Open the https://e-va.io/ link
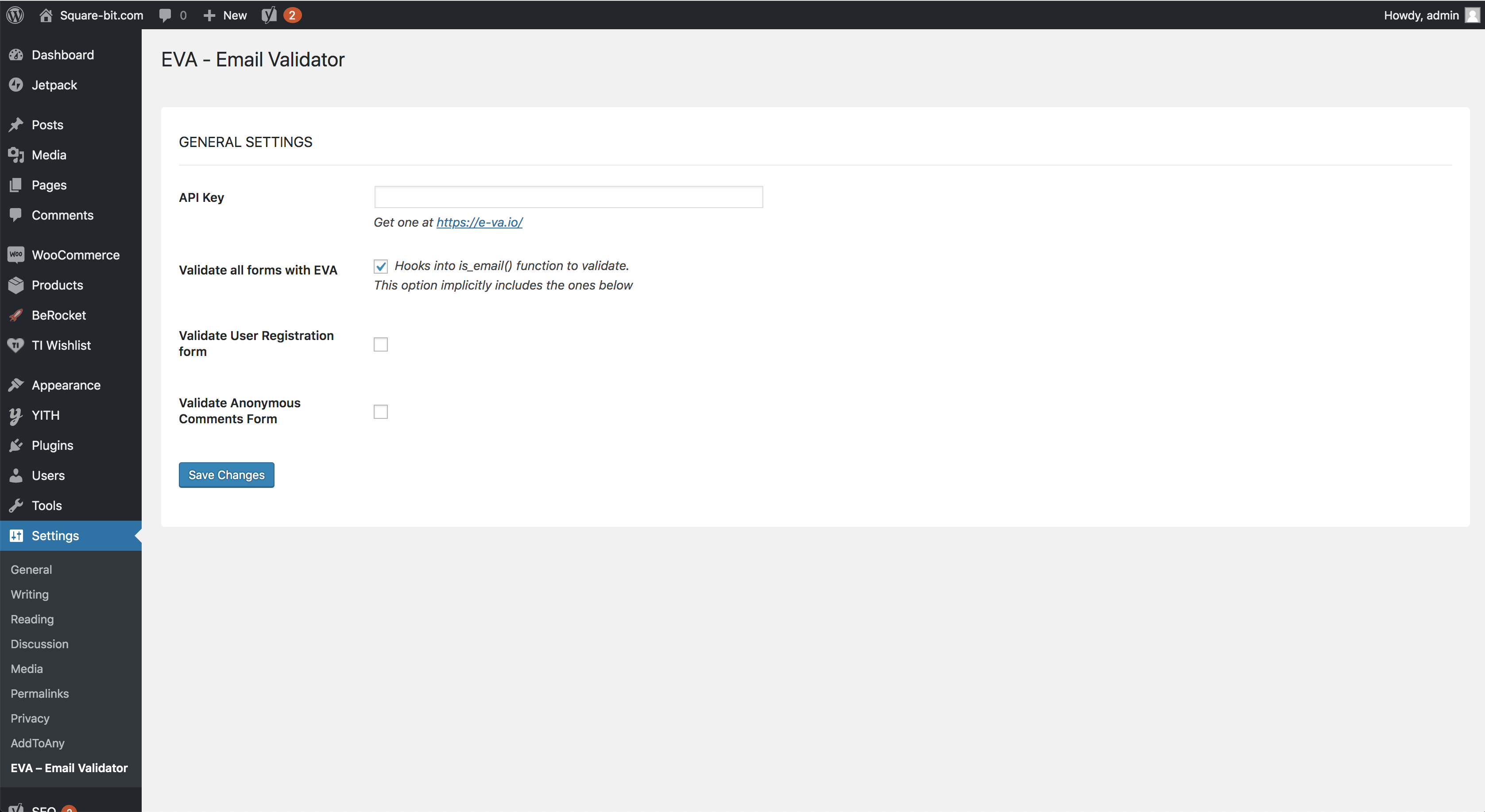 (480, 222)
